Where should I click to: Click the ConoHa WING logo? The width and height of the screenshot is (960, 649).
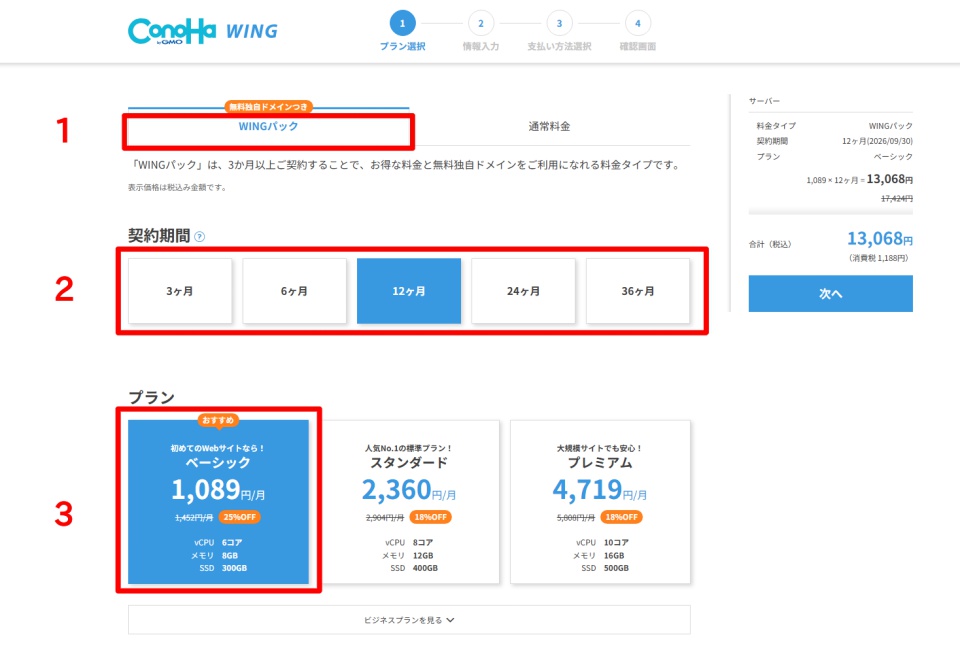[x=203, y=31]
